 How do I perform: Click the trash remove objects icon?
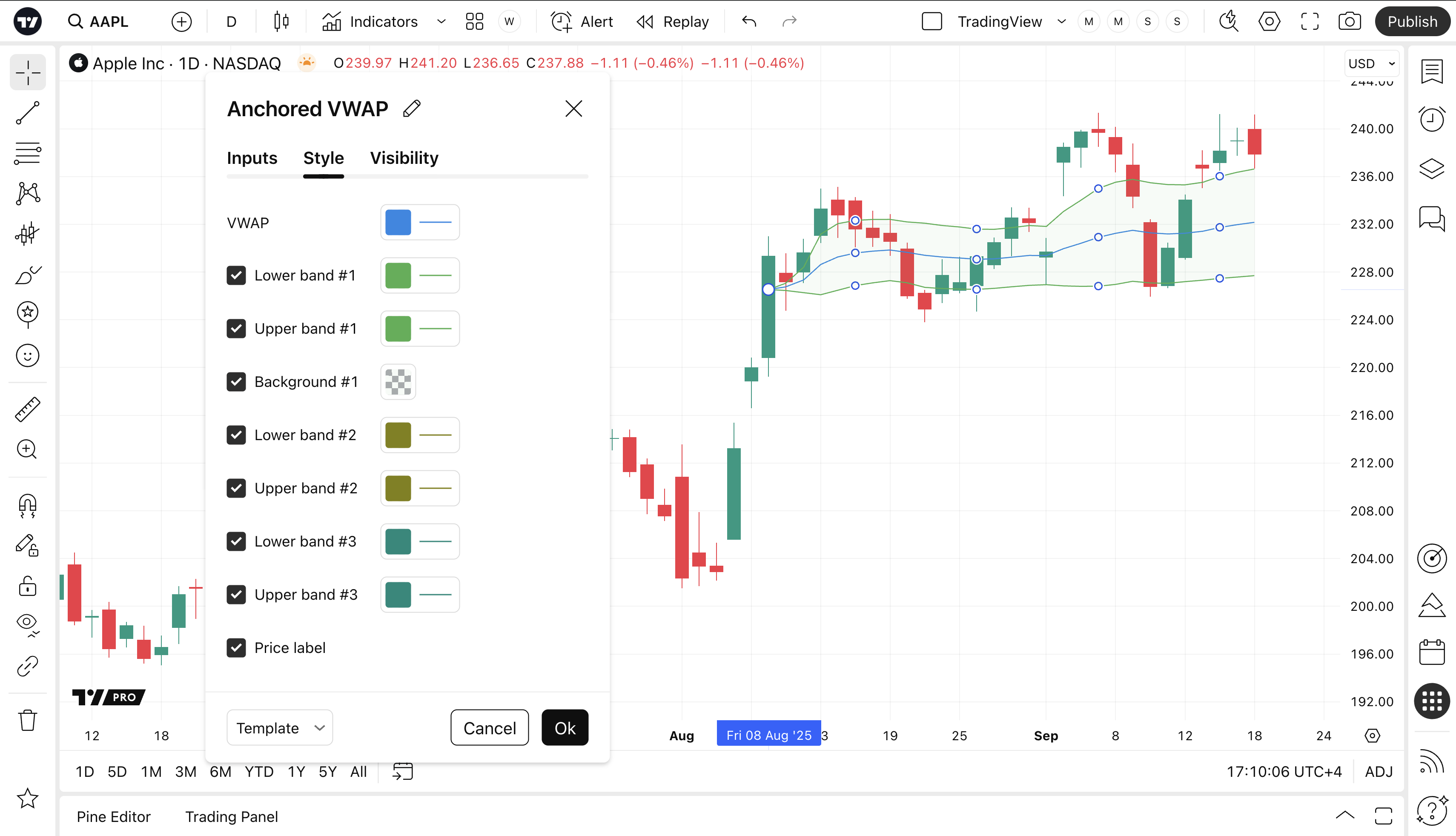[x=28, y=720]
